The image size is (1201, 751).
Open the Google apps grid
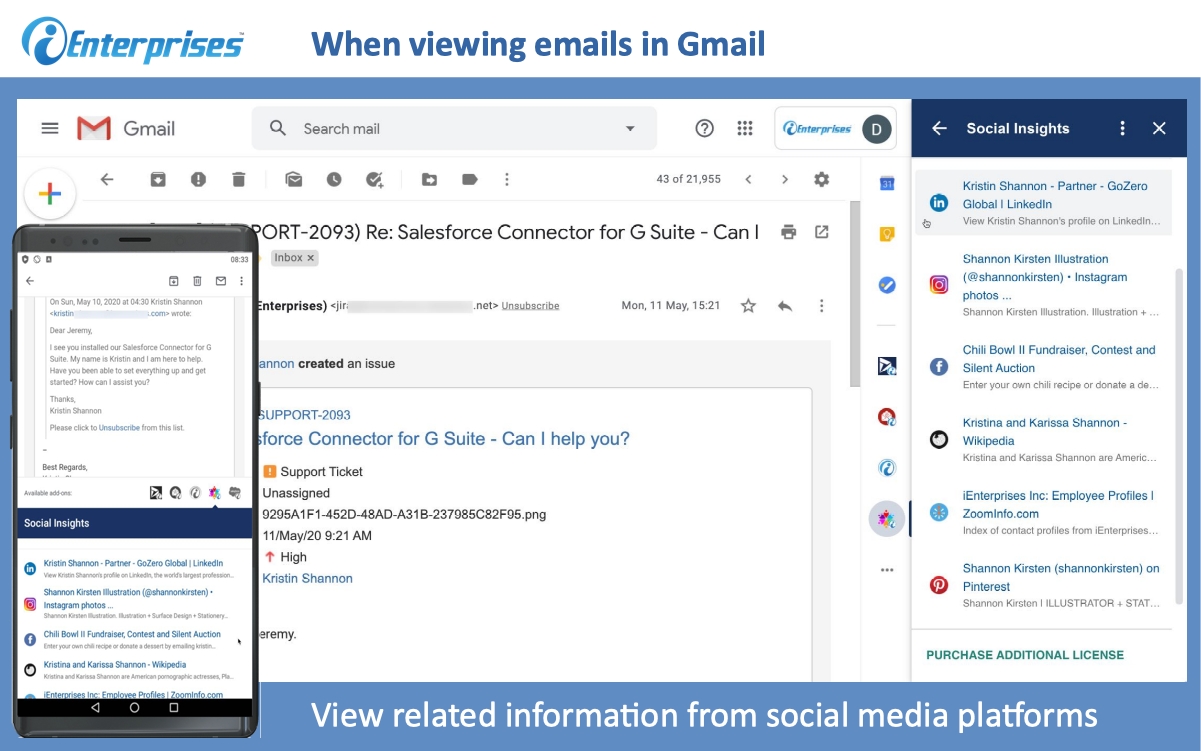tap(745, 128)
